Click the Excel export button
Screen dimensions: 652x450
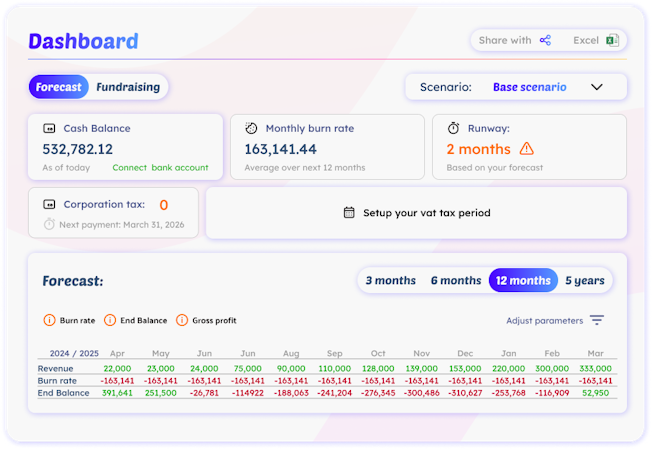click(596, 40)
